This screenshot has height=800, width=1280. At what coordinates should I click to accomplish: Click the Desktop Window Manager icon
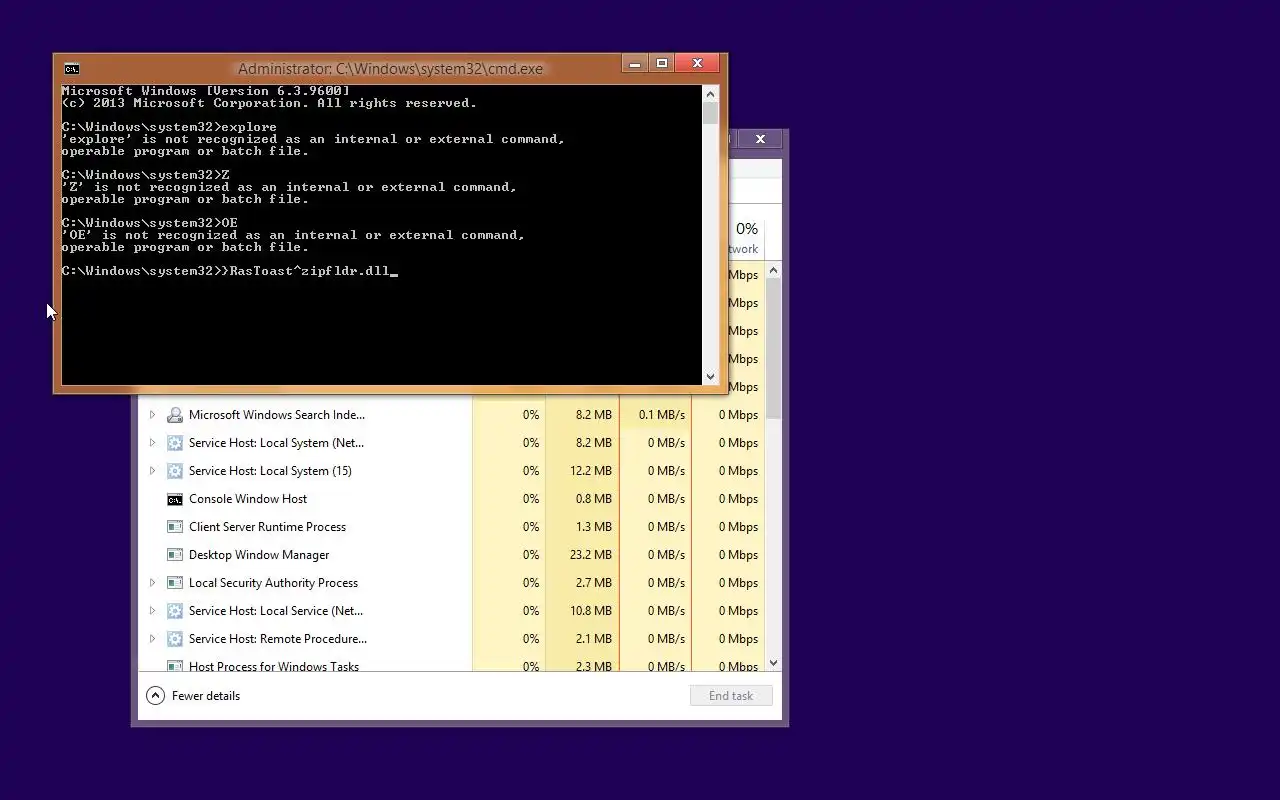pyautogui.click(x=175, y=555)
